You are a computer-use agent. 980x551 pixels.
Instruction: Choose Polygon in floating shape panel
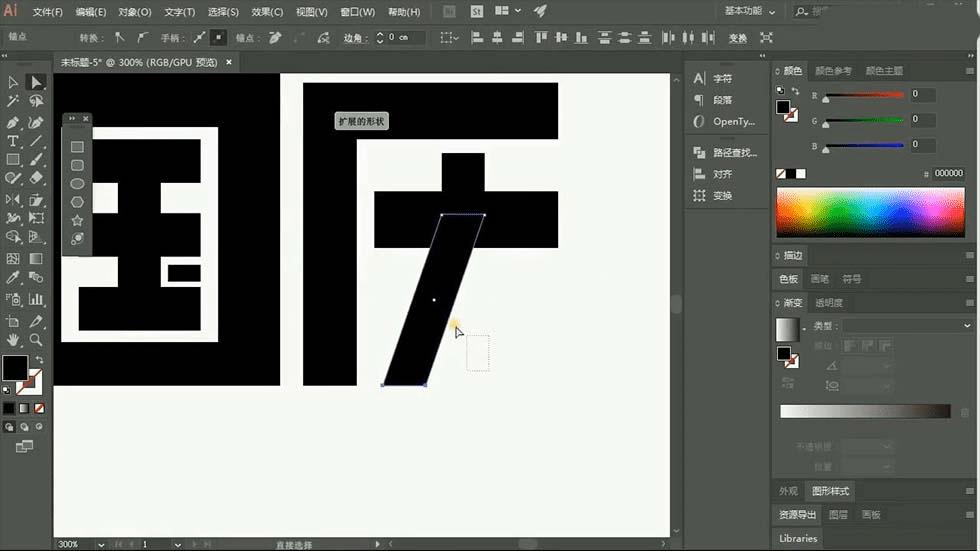[x=77, y=202]
